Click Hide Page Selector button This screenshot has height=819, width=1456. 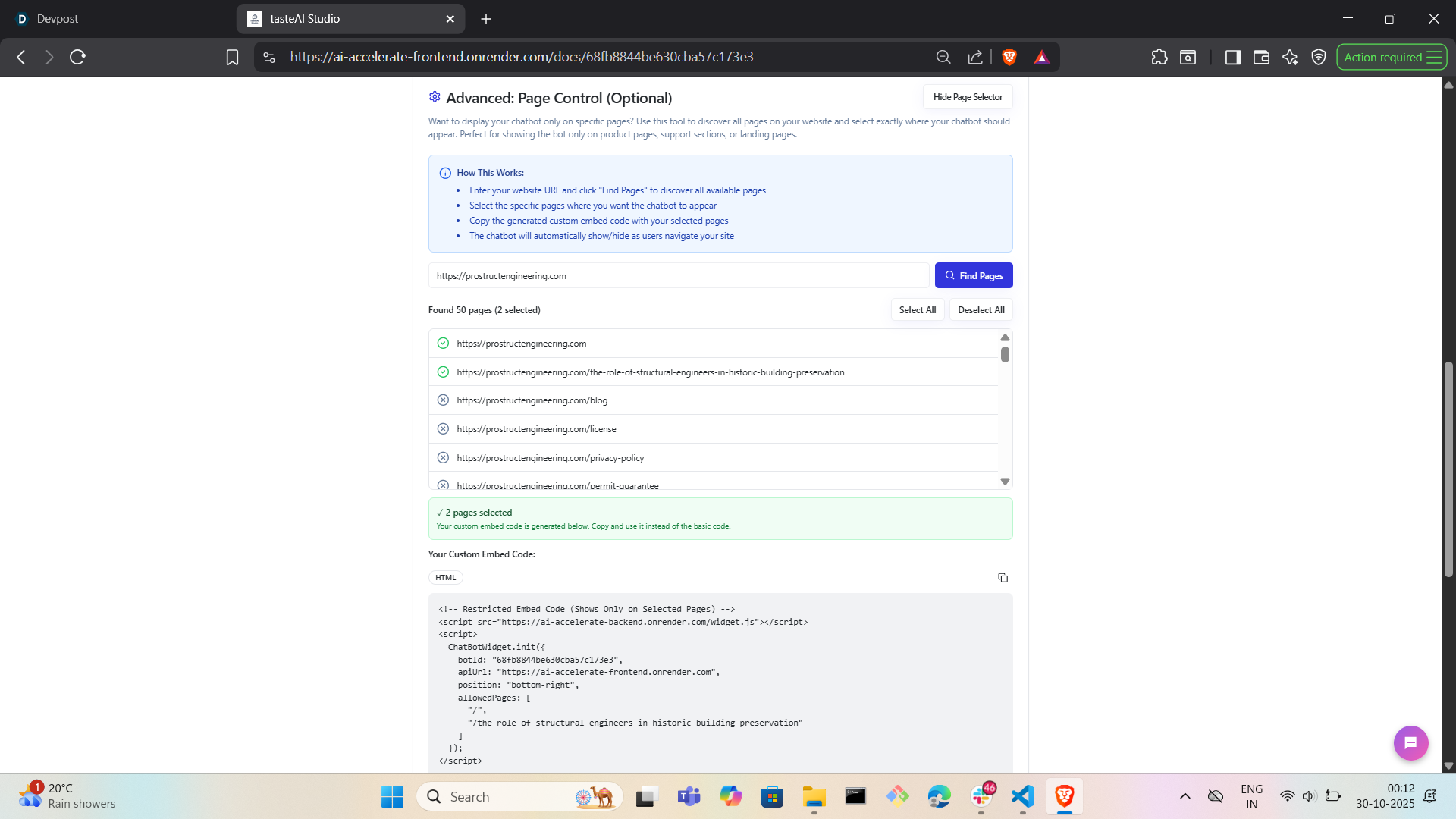coord(967,97)
